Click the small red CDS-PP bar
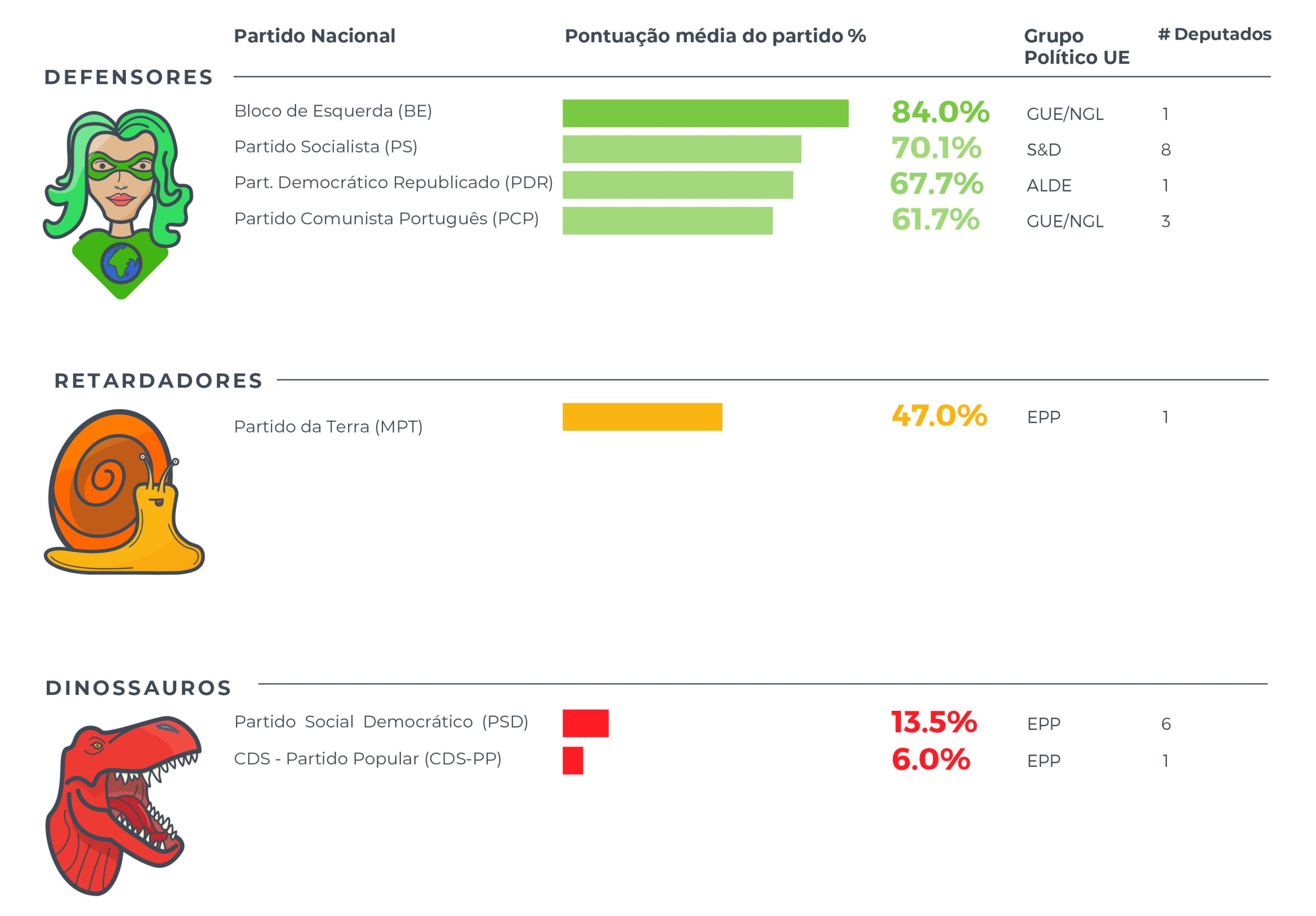 click(573, 761)
